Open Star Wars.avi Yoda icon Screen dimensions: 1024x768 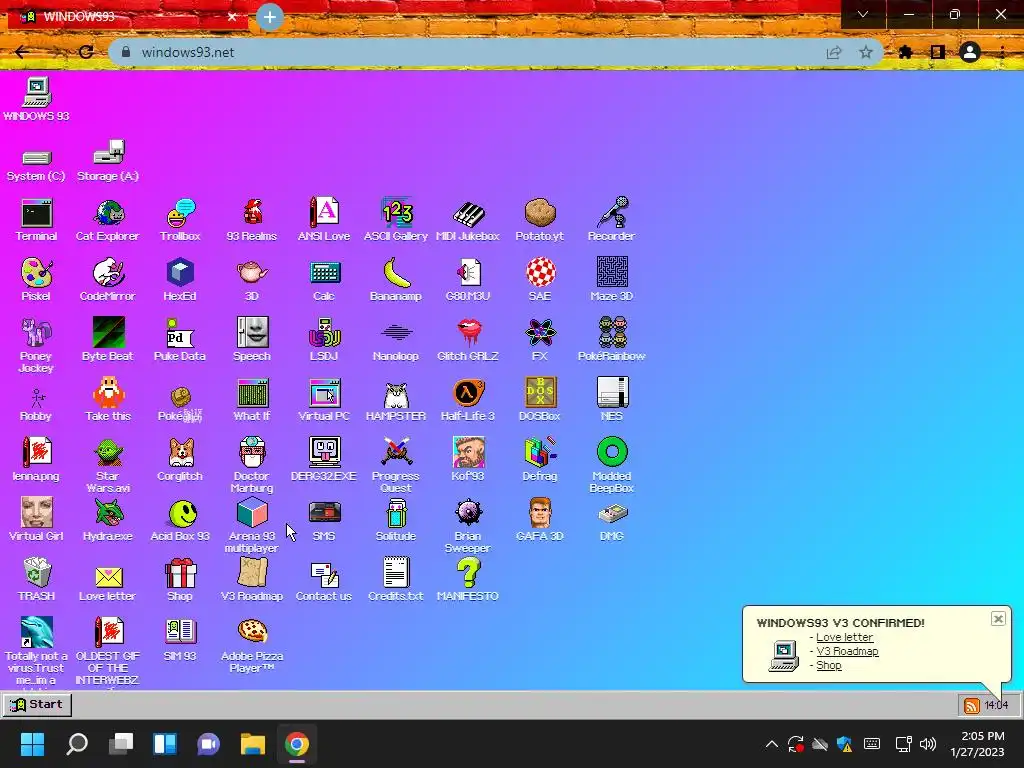108,464
